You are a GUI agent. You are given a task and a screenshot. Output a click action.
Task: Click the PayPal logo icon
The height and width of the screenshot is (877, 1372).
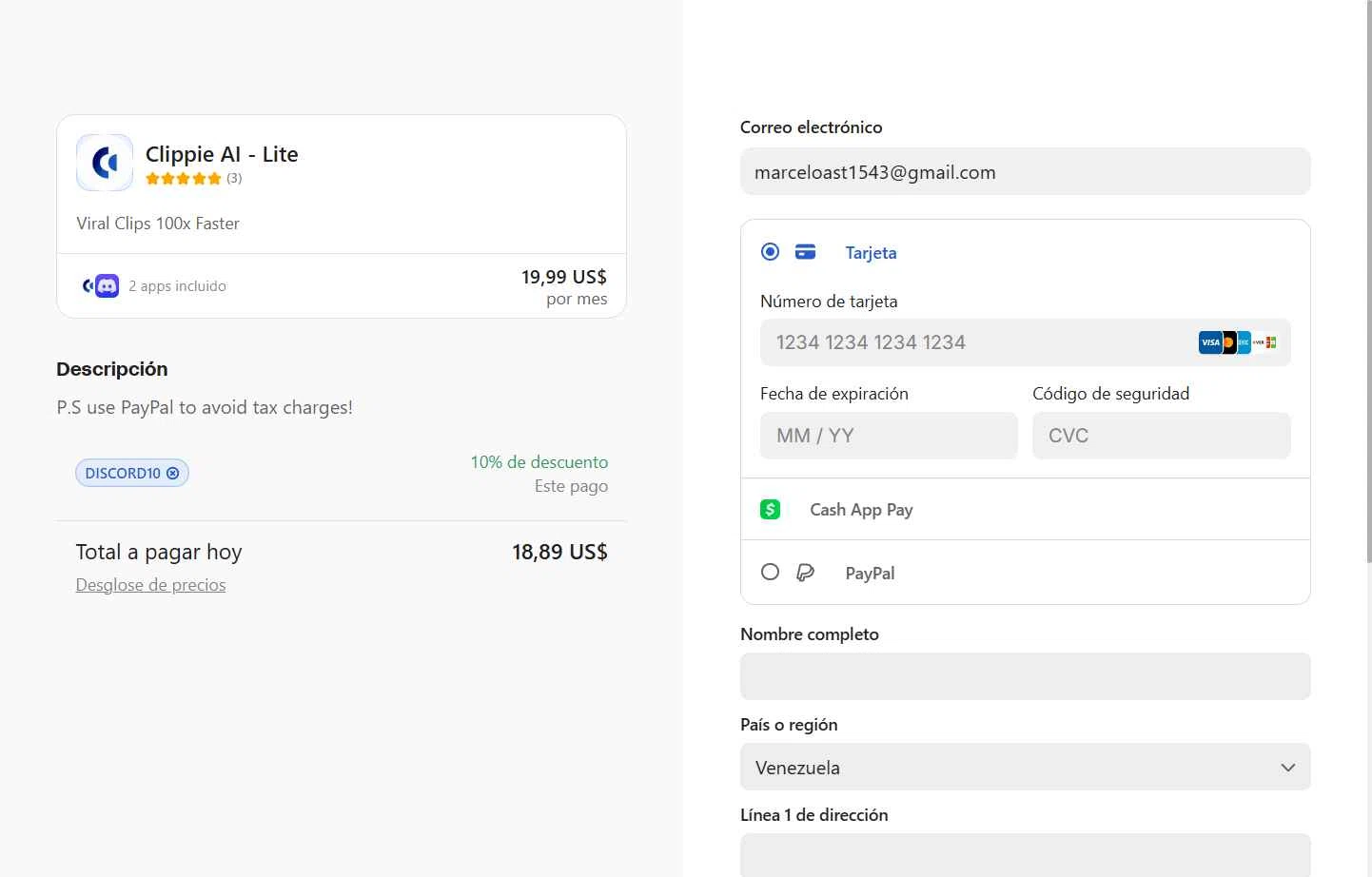[x=805, y=573]
